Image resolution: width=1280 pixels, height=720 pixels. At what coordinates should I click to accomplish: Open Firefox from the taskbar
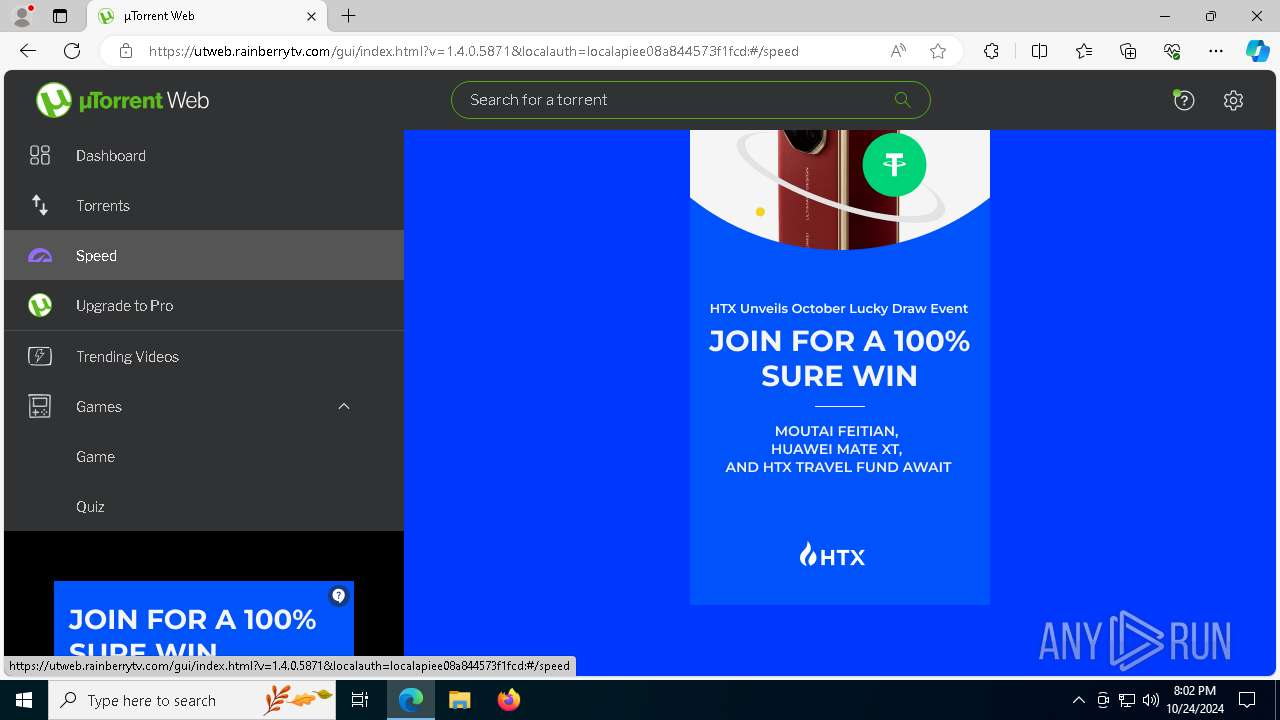[x=508, y=700]
